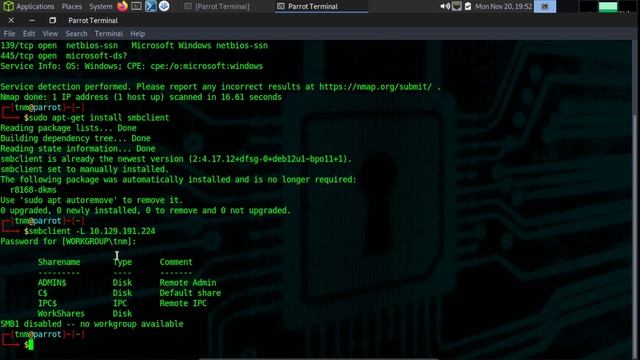Click the 'Default share' comment
The image size is (640, 360).
tap(190, 293)
